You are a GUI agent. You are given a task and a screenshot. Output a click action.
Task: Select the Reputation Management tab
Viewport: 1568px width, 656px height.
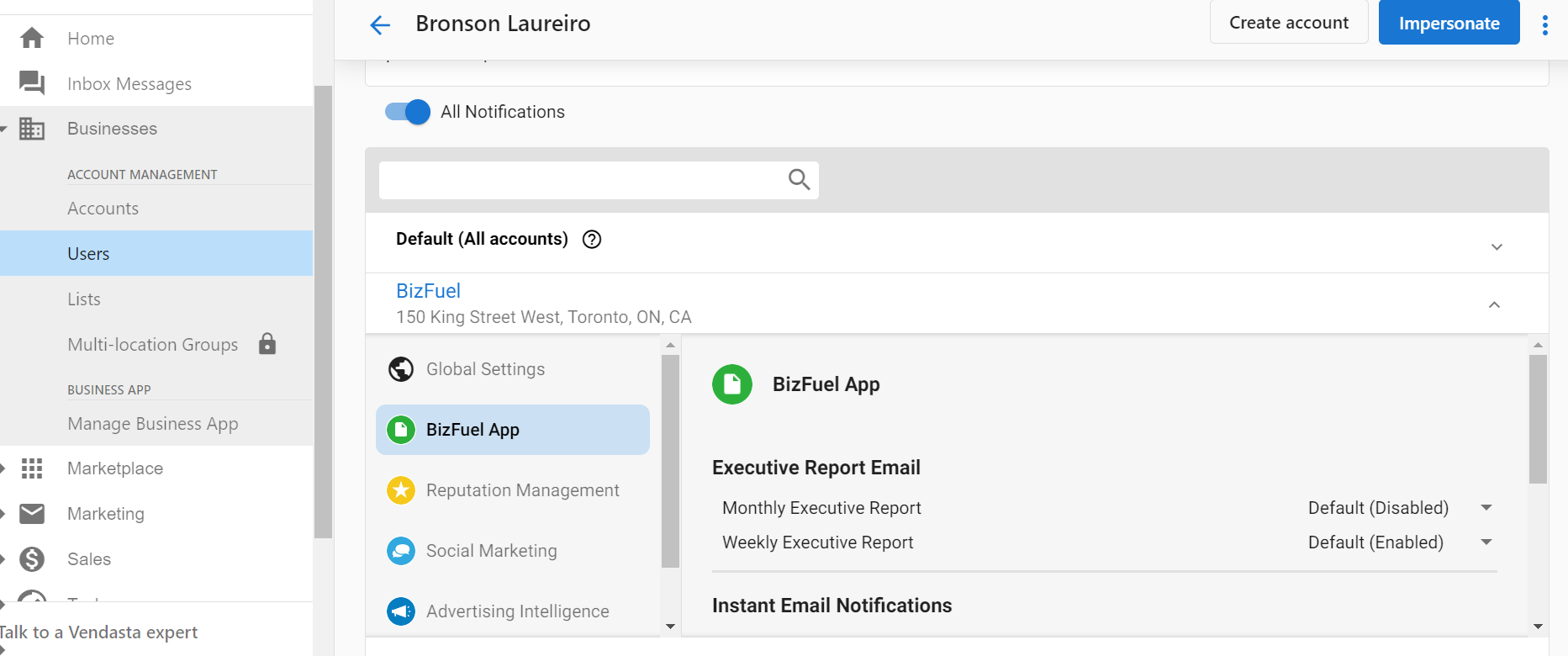tap(513, 490)
